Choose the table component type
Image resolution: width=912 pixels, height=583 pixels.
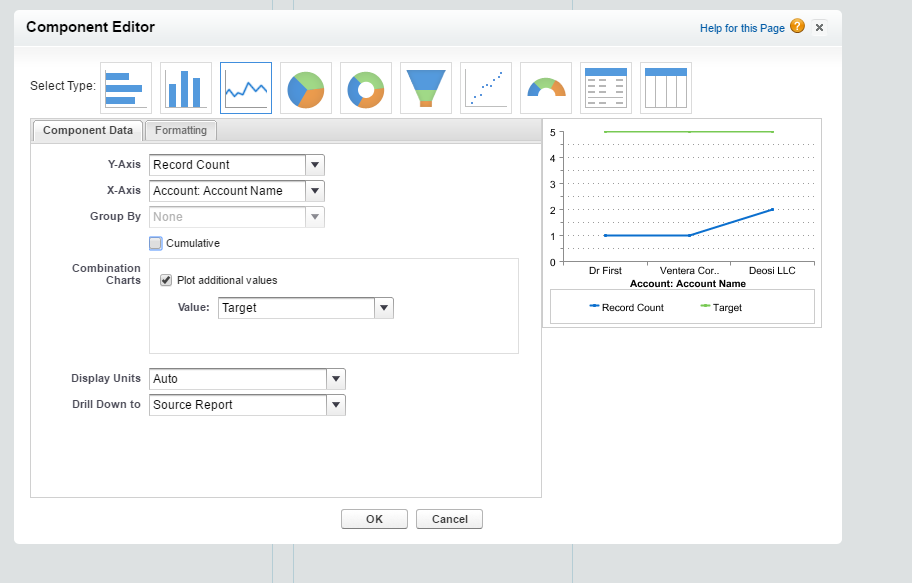click(x=665, y=88)
